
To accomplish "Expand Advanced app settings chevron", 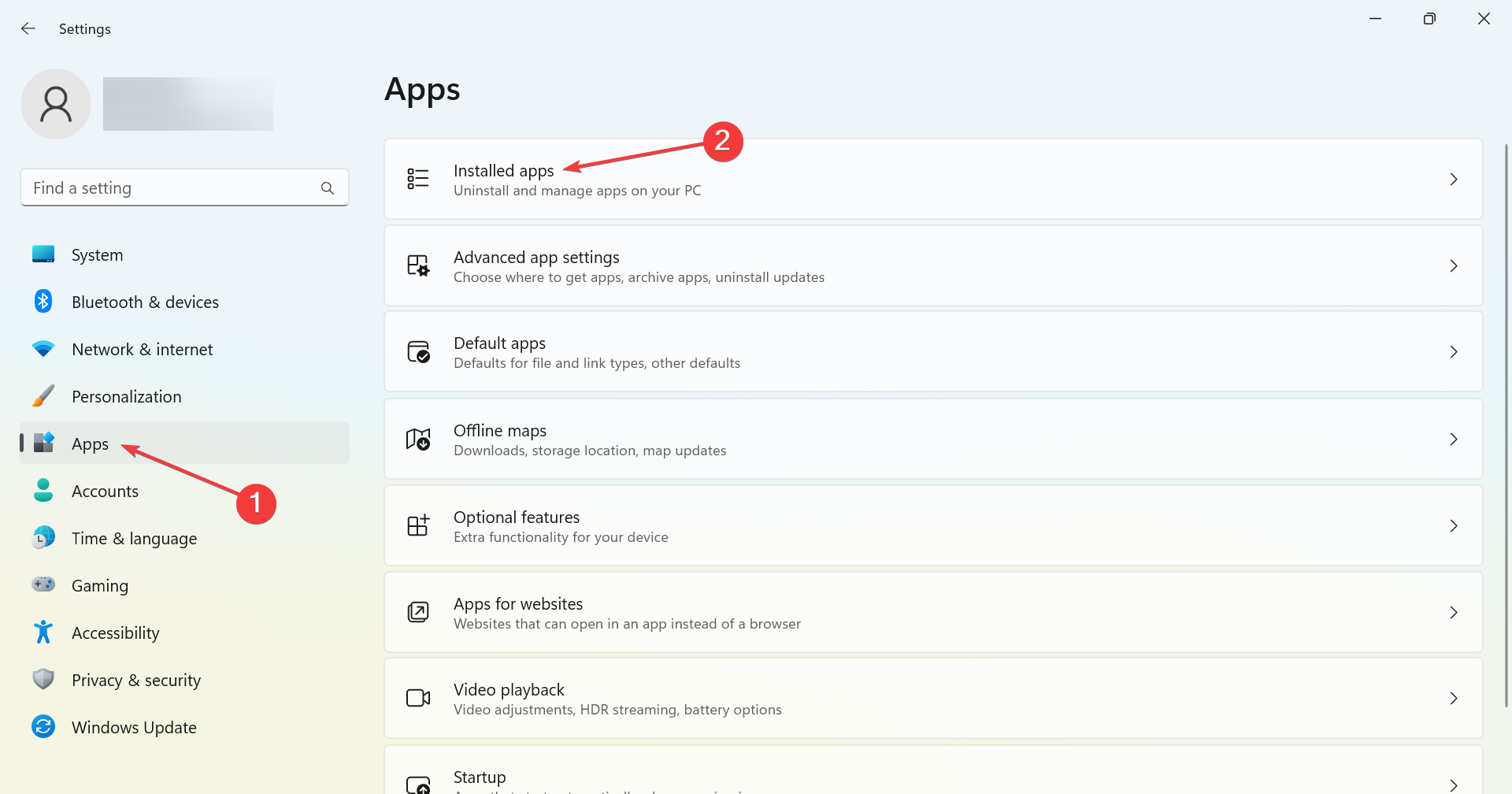I will 1454,266.
